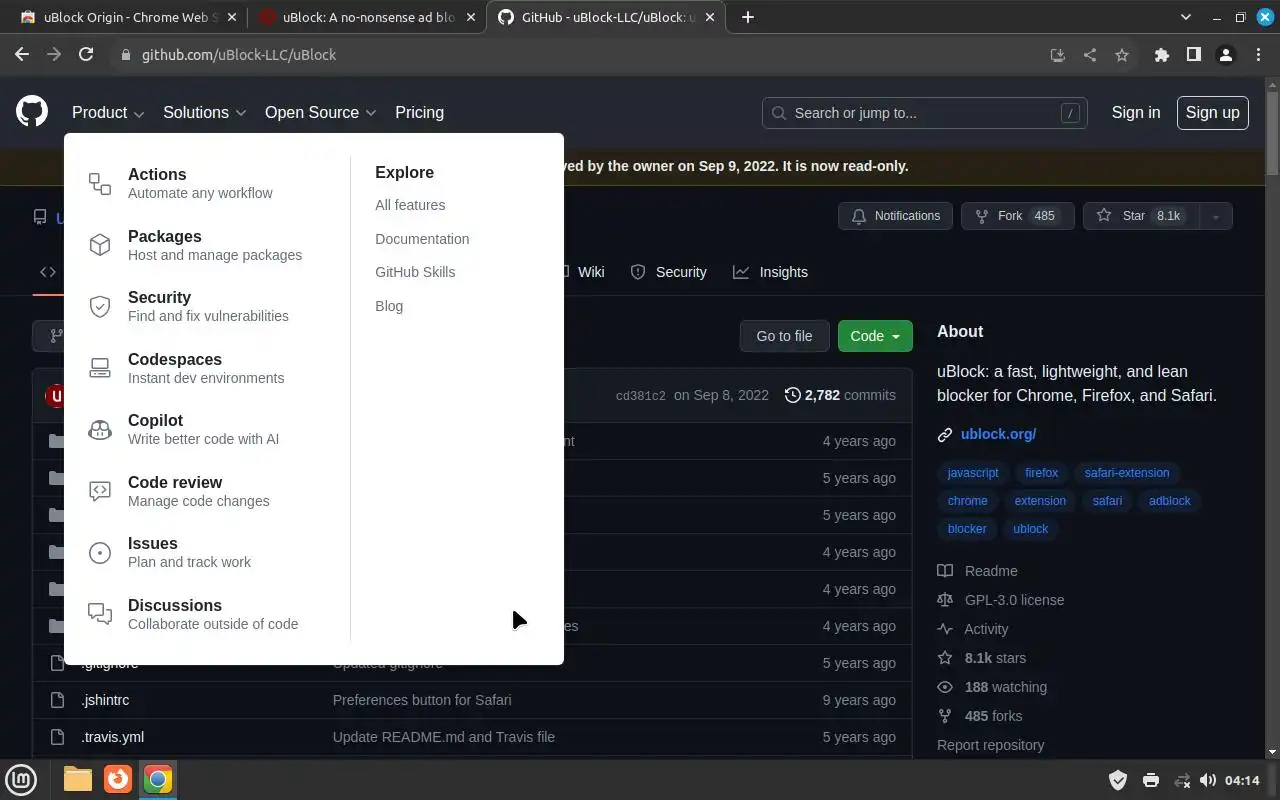Click the Sign up button

pyautogui.click(x=1213, y=113)
